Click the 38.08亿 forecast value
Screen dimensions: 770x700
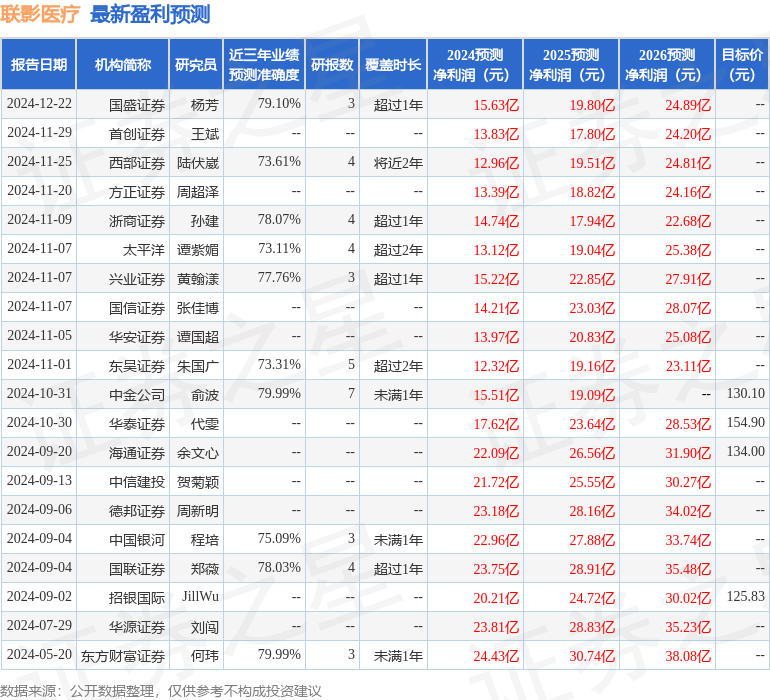[688, 656]
